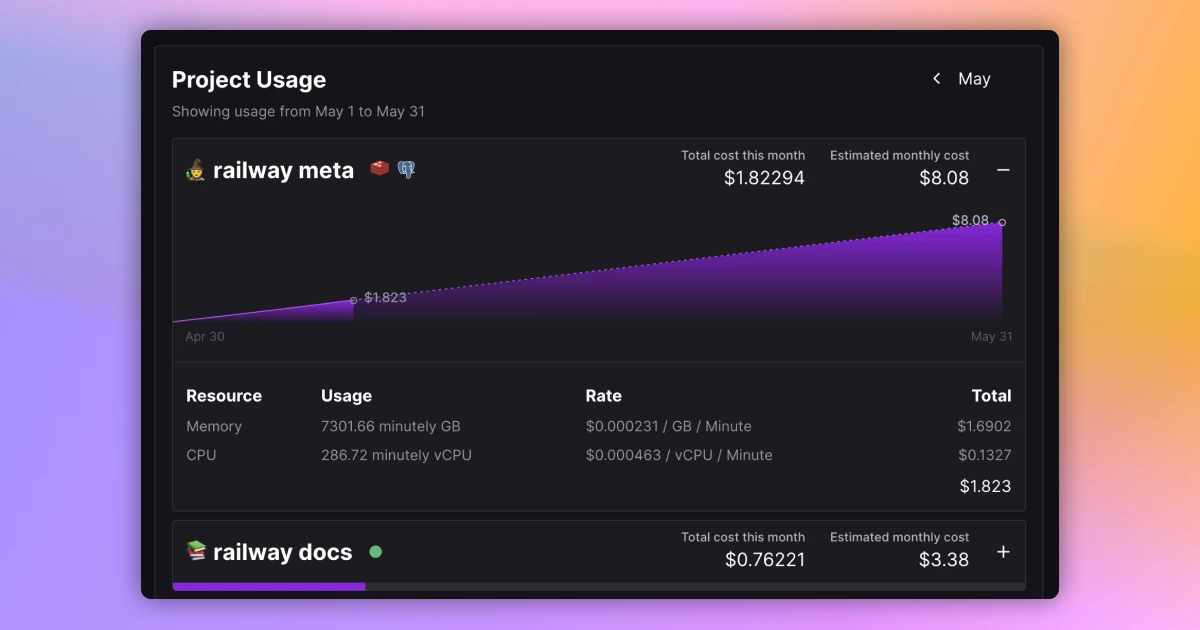This screenshot has height=630, width=1200.
Task: Click the May 31 chart axis label
Action: click(991, 336)
